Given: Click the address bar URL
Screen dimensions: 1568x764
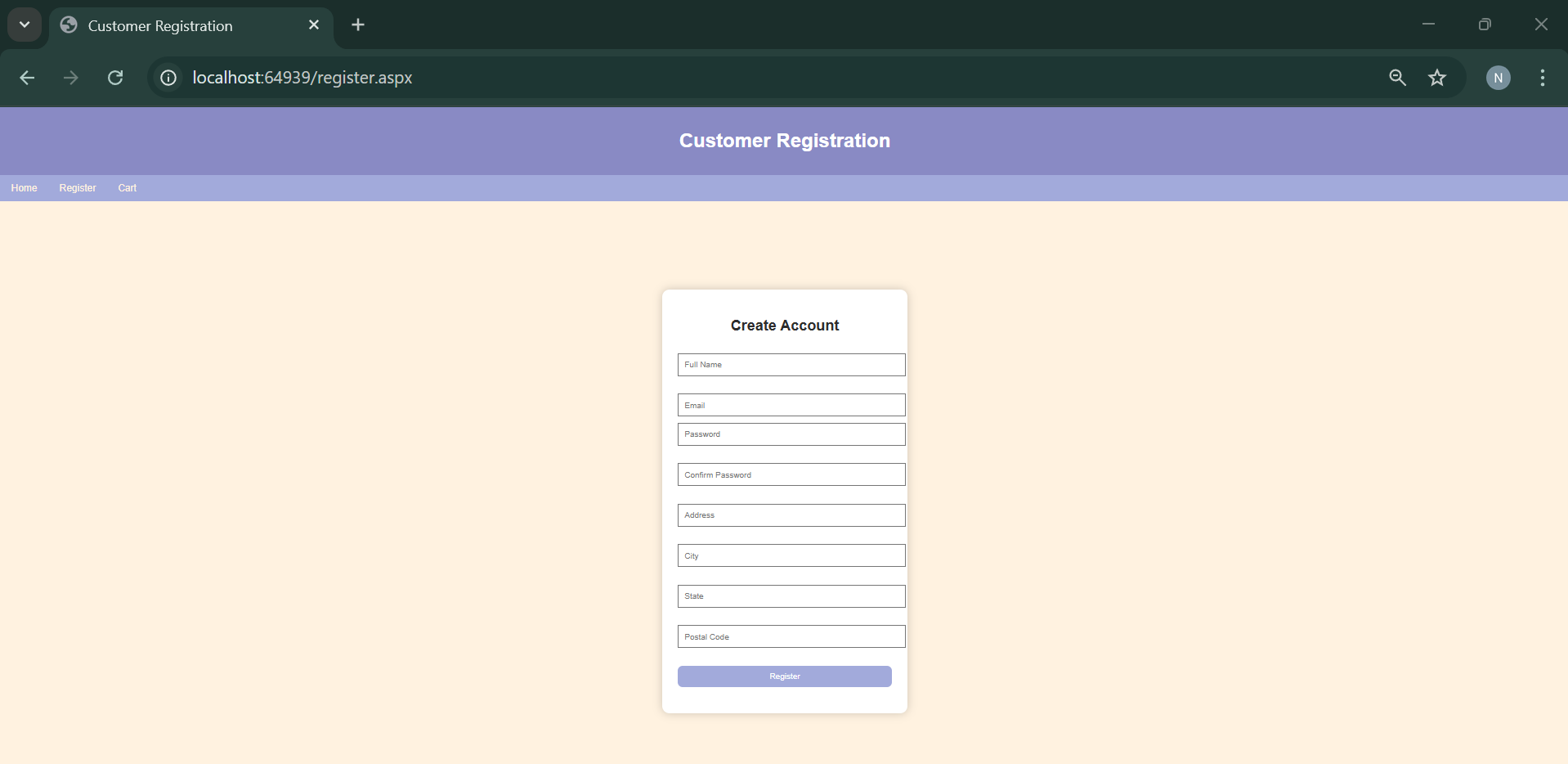Looking at the screenshot, I should 302,78.
